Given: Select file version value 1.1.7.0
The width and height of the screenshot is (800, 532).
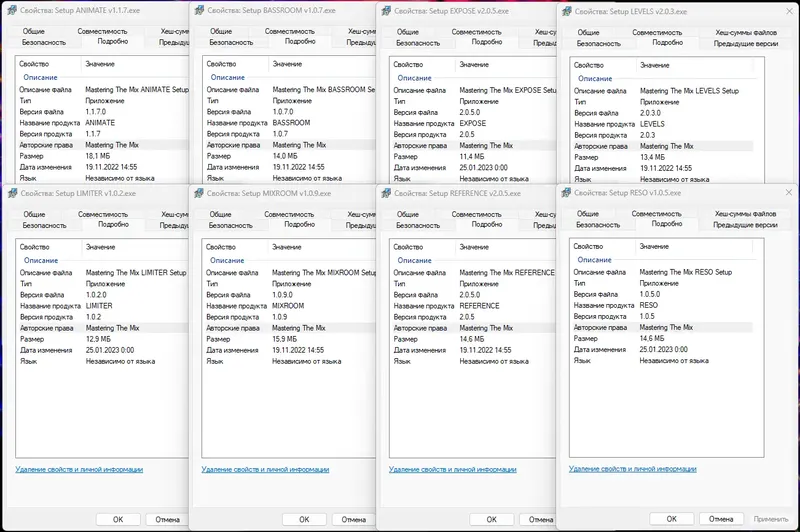Looking at the screenshot, I should 95,112.
